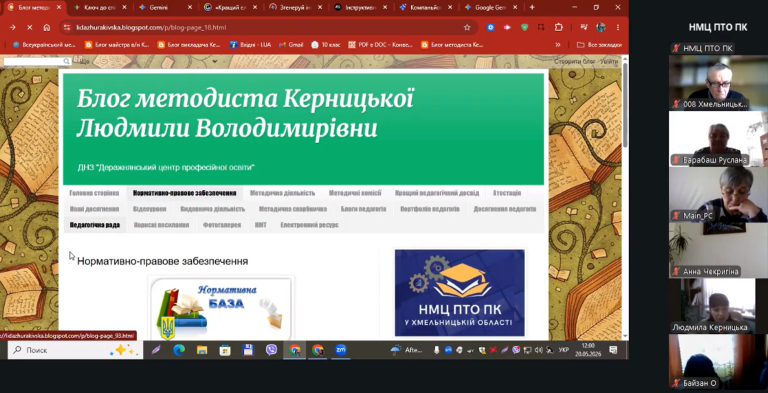Open the Всеукраїнський bookmark
This screenshot has height=393, width=768.
click(43, 45)
